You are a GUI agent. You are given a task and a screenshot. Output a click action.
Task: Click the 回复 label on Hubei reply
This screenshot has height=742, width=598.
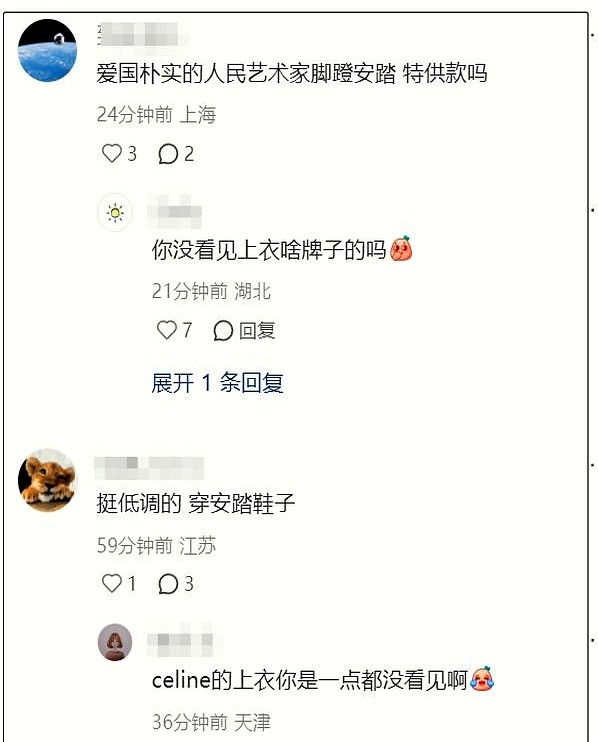(x=257, y=330)
